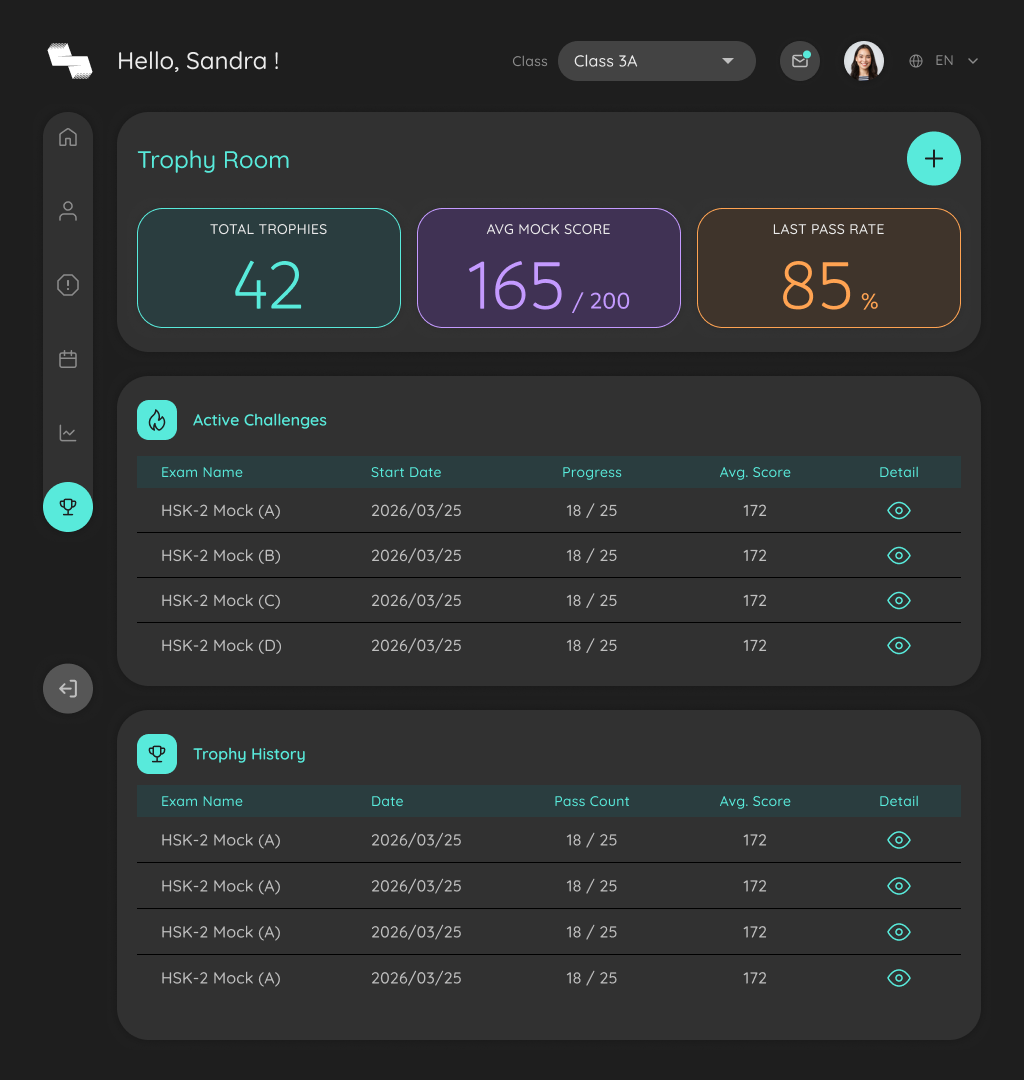Viewport: 1024px width, 1080px height.
Task: Click the Pass Count column header
Action: point(592,801)
